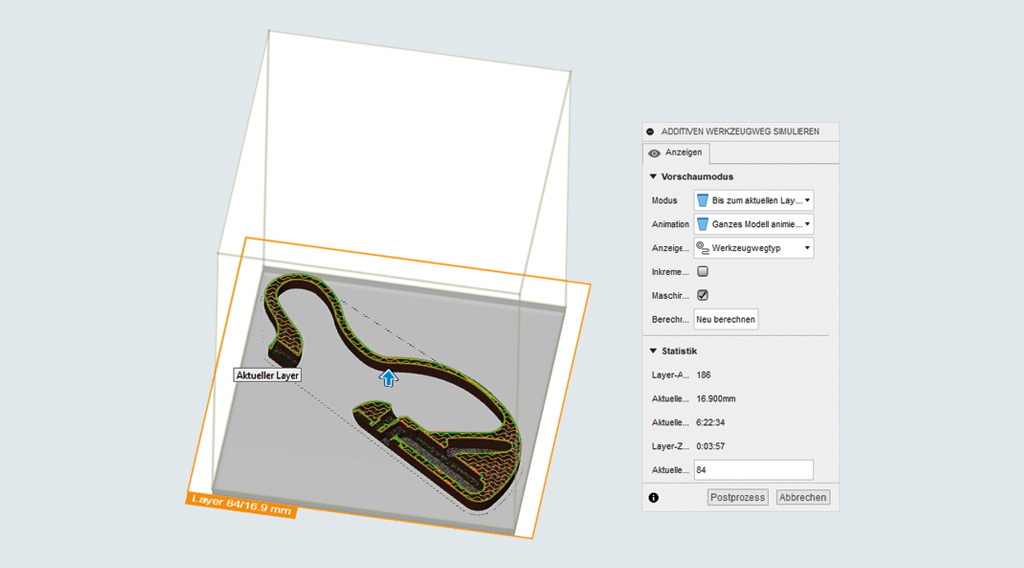Click the Neu berechnen button

[726, 319]
